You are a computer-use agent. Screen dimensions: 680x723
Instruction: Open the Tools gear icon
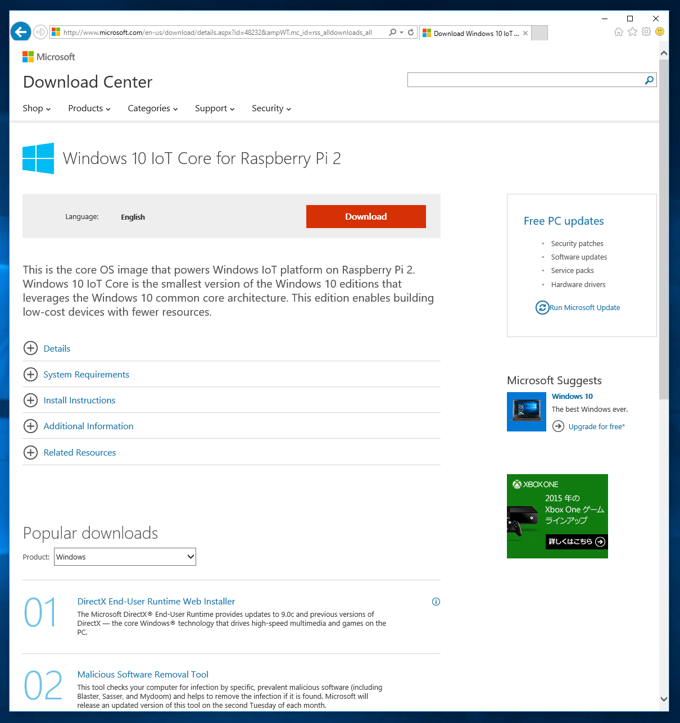(x=646, y=32)
